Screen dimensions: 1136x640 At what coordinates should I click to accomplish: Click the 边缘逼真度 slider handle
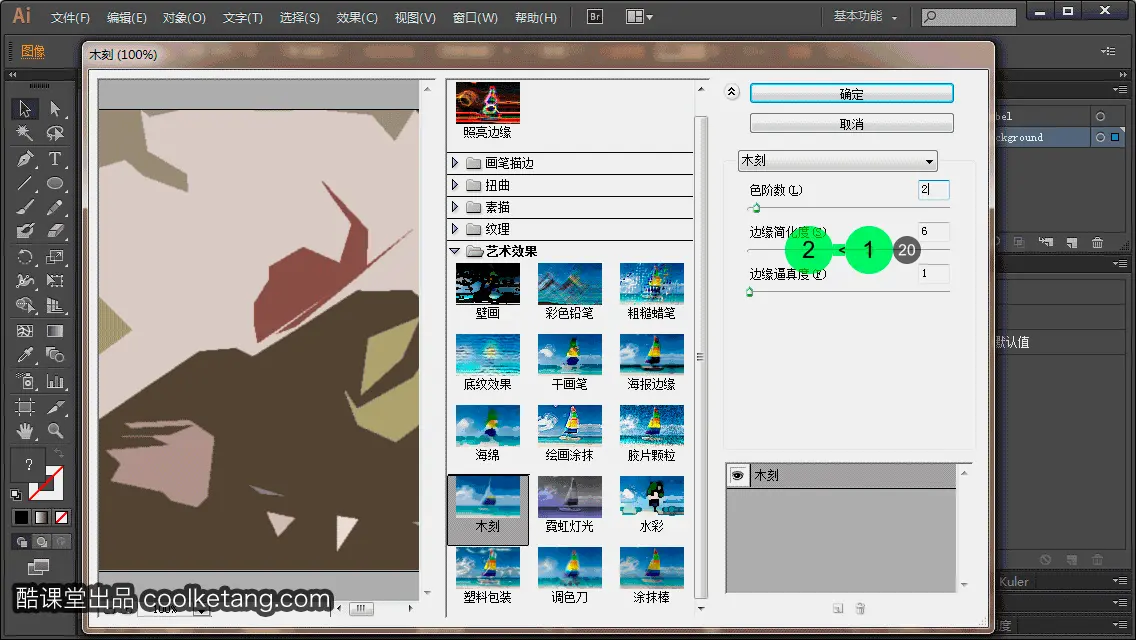click(x=750, y=292)
